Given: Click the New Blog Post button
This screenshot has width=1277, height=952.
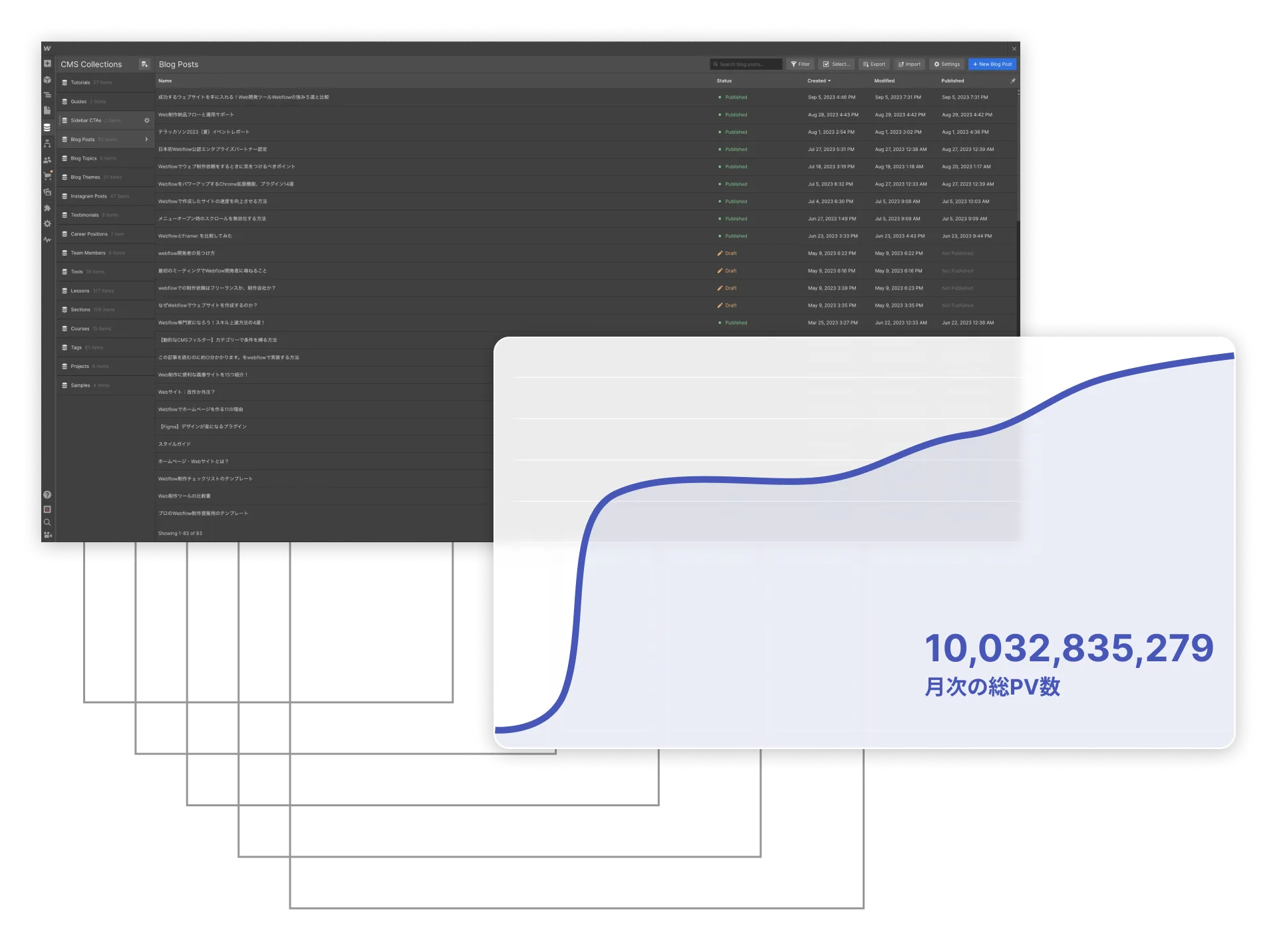Looking at the screenshot, I should point(992,64).
